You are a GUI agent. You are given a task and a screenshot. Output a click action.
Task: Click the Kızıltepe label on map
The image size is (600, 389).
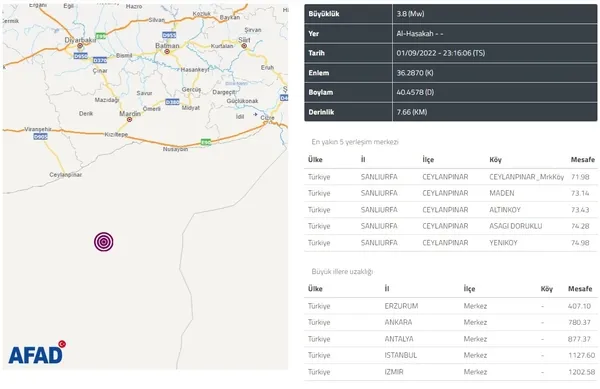click(116, 134)
